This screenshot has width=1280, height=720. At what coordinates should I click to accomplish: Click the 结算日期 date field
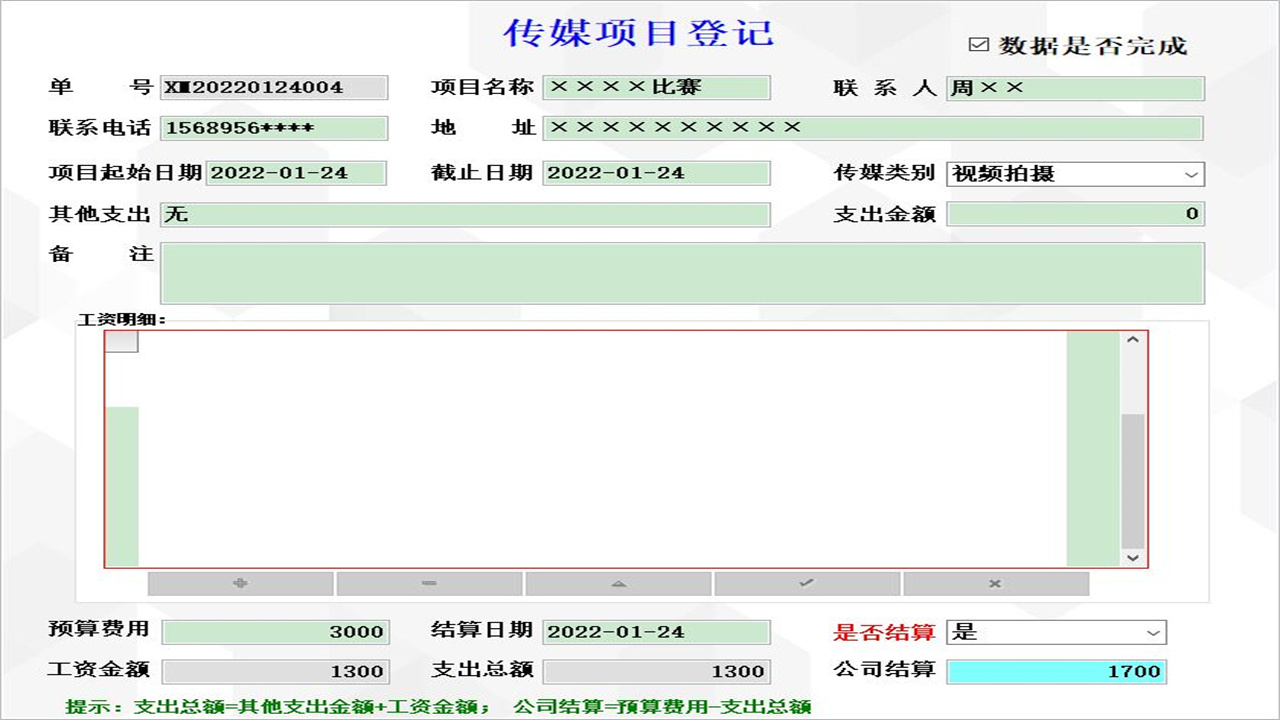[x=655, y=632]
